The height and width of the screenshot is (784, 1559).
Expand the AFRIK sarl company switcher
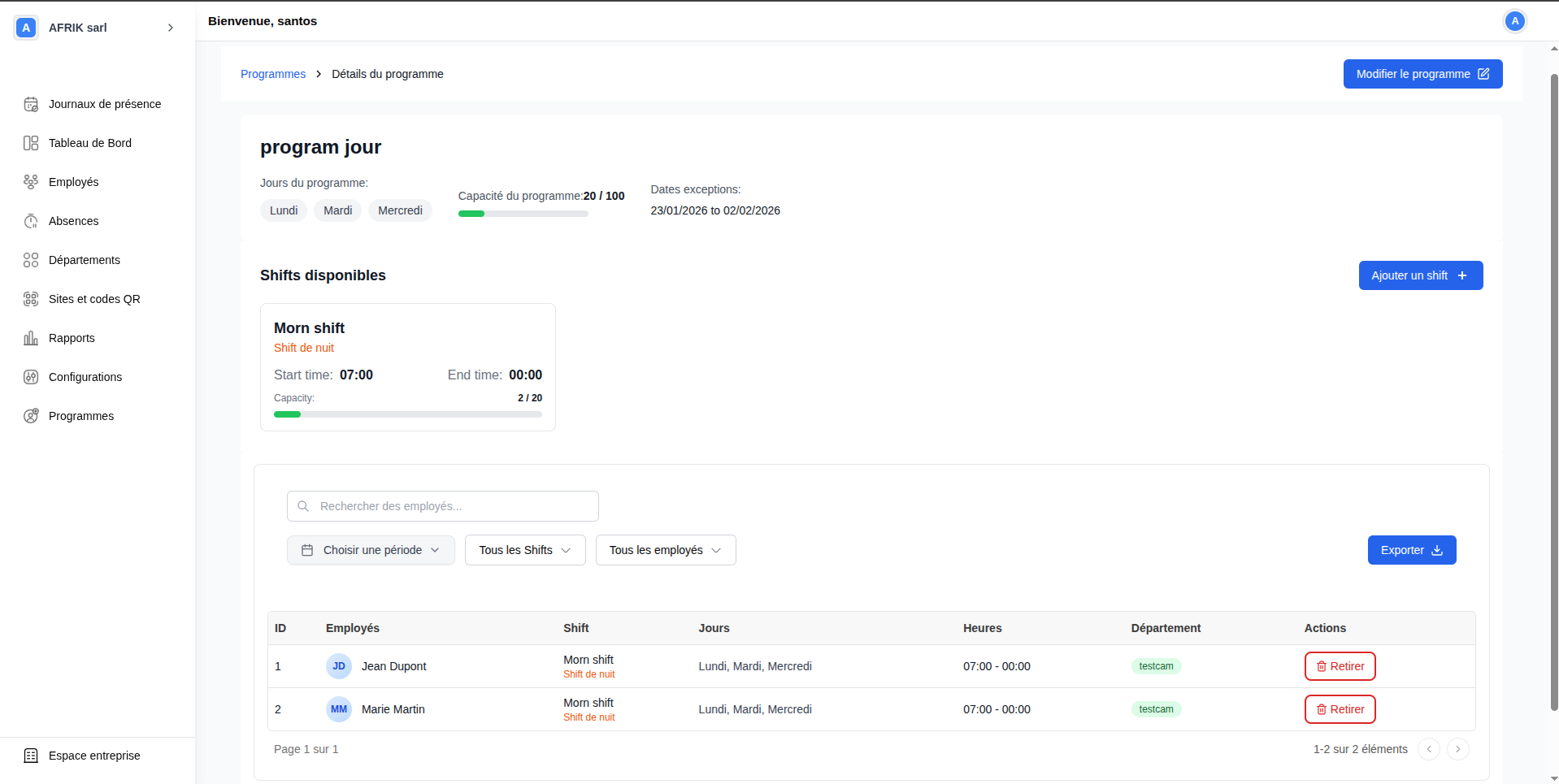(170, 28)
